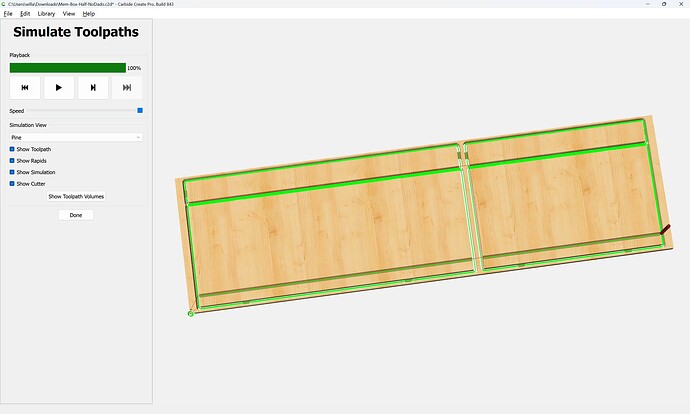Open the Library menu
The image size is (690, 414).
coord(46,14)
